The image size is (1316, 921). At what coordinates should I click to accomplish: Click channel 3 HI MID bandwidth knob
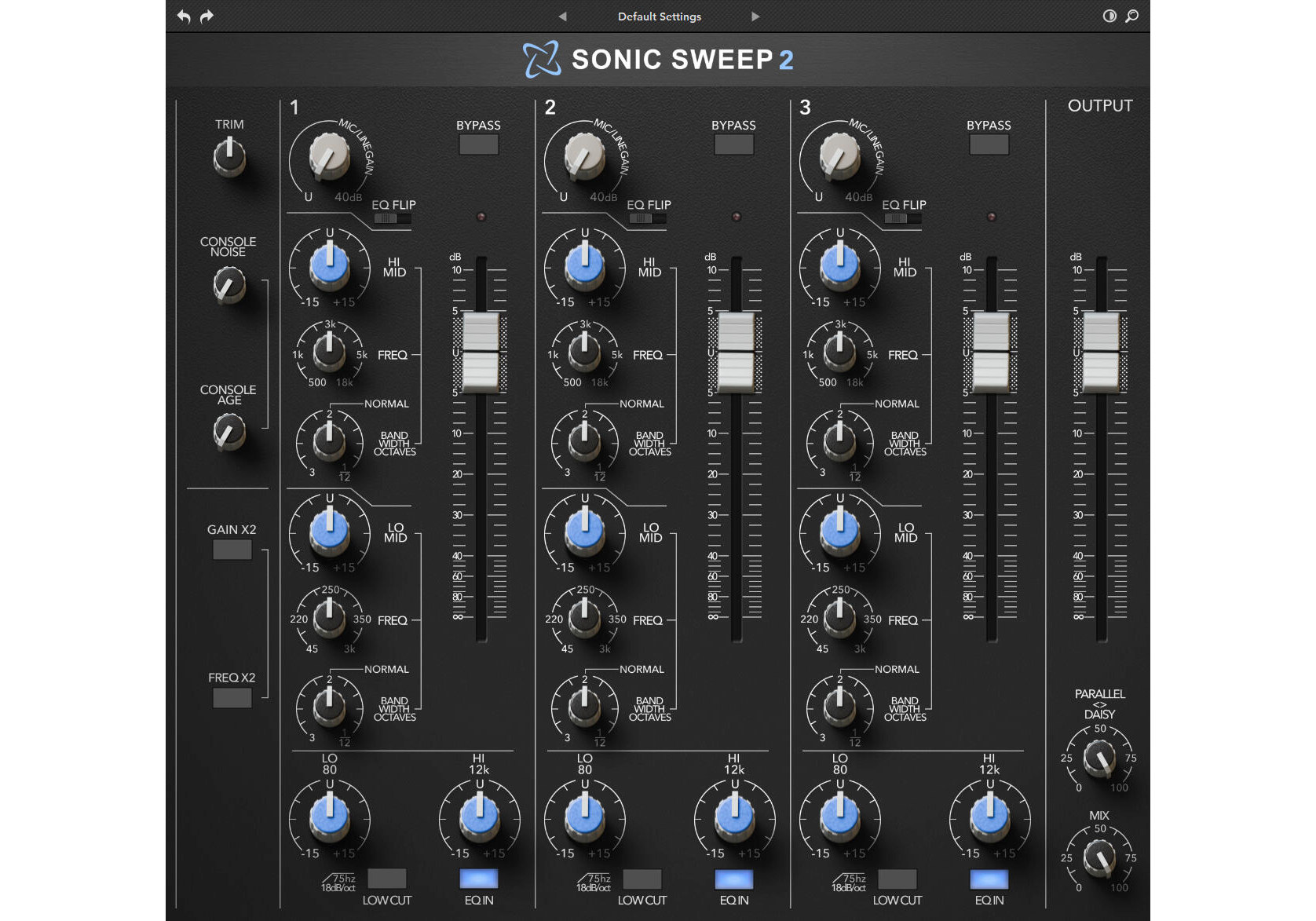840,440
